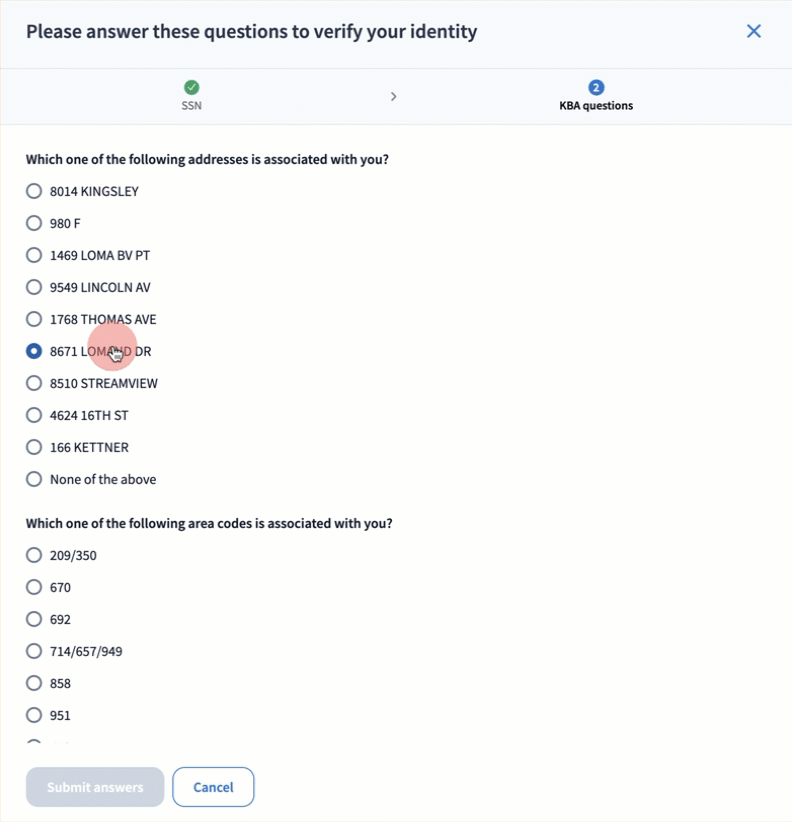Click the KBA questions step 2 icon
Screen dimensions: 792x822
(x=596, y=88)
